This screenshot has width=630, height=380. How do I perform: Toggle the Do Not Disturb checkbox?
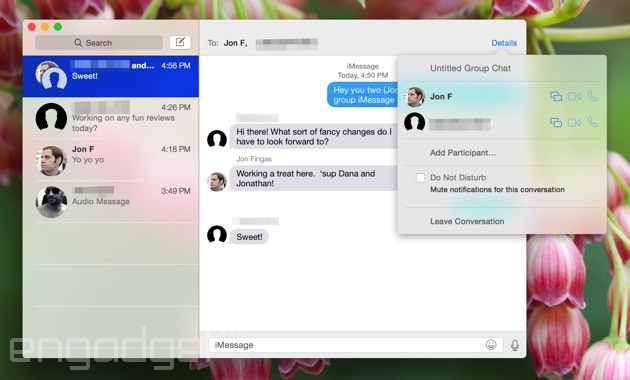coord(420,178)
